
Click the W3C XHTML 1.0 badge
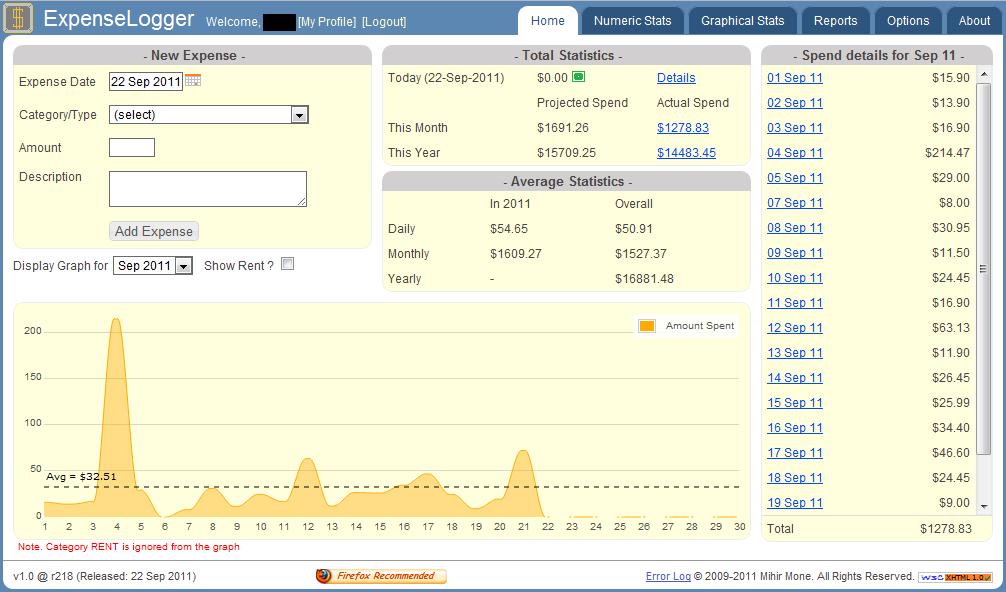955,577
